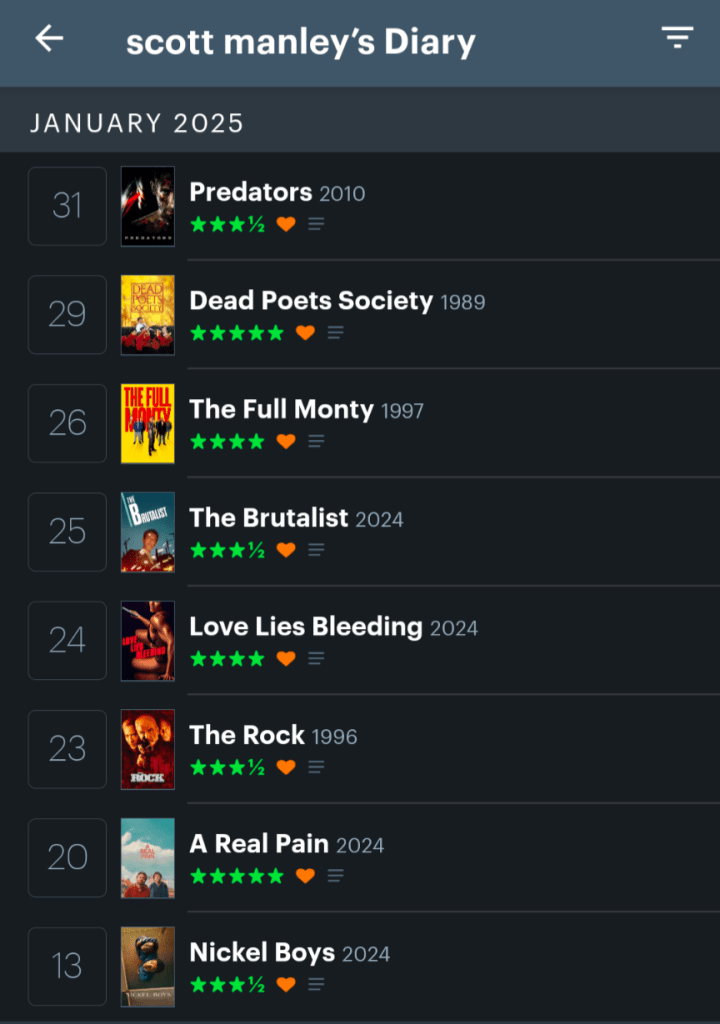
Task: Open the review icon for Dead Poets Society
Action: point(336,333)
